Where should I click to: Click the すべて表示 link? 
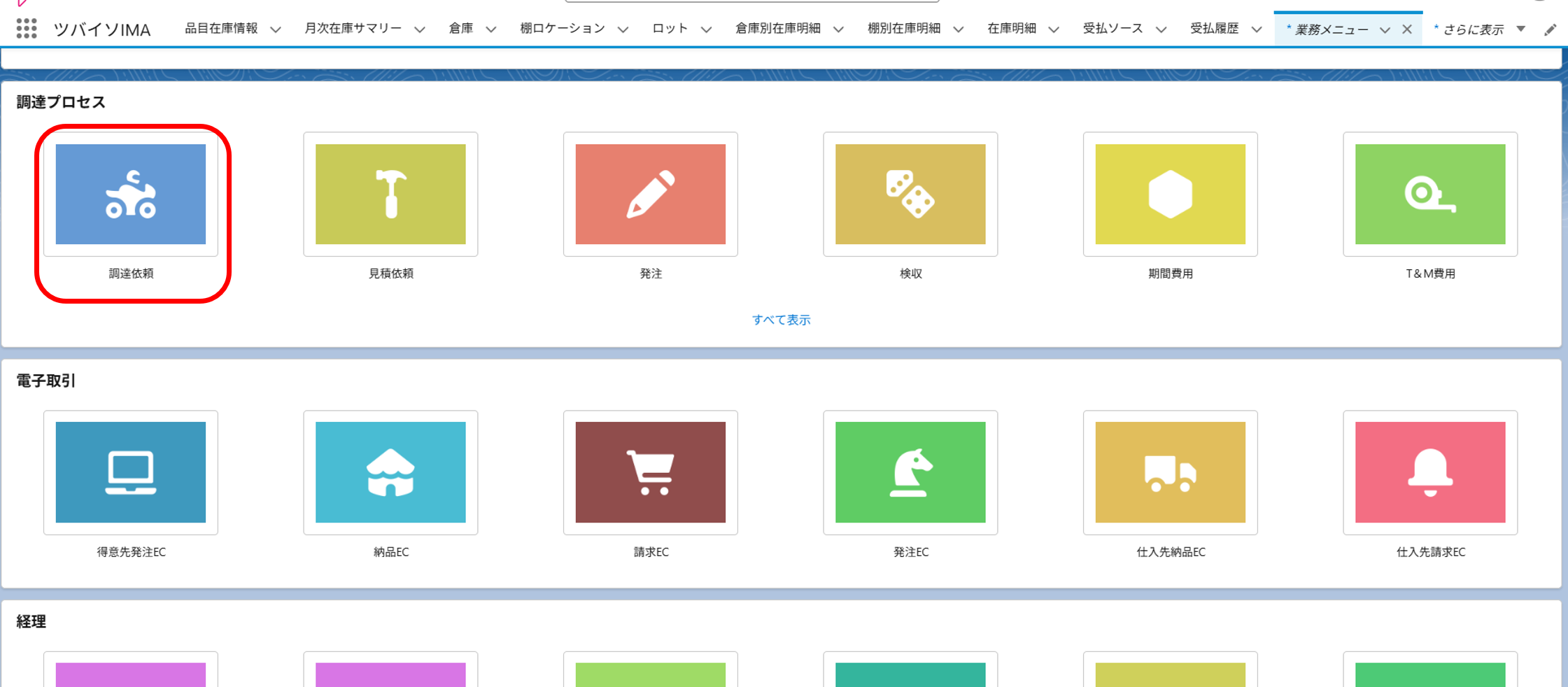[x=782, y=320]
